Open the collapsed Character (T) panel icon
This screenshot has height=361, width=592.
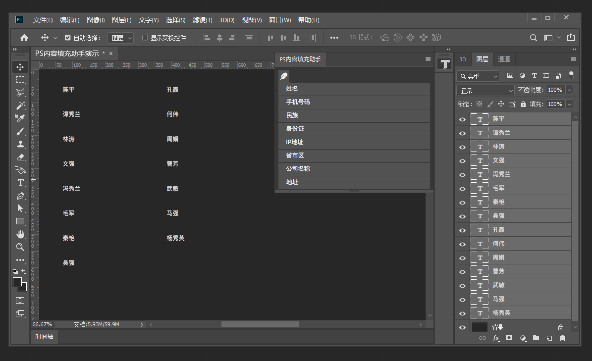(x=445, y=65)
